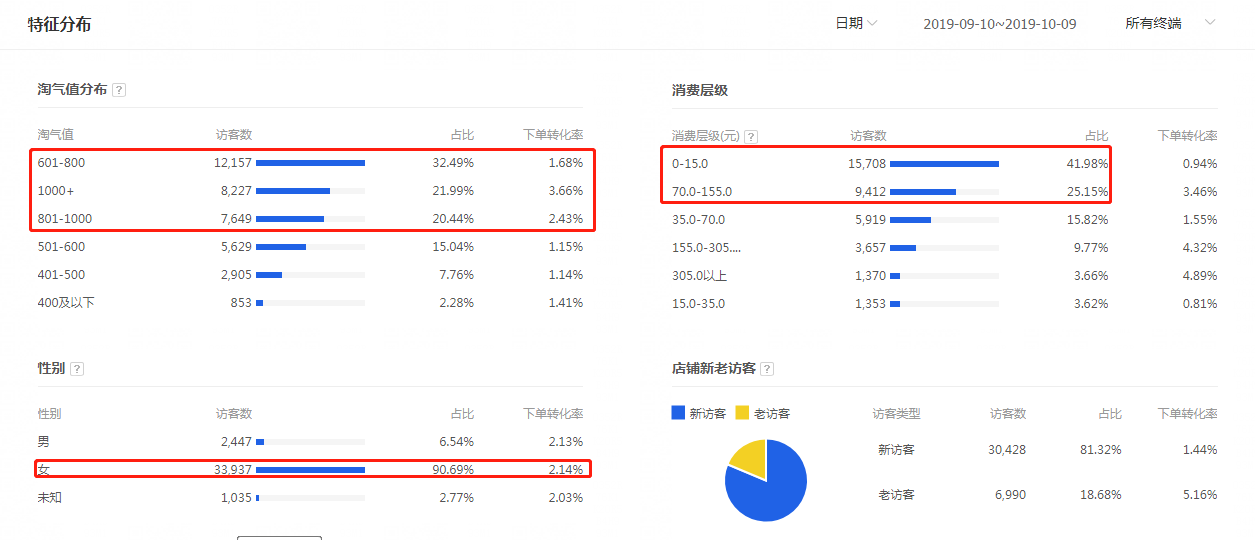
Task: Click the yellow pie chart slice
Action: tap(750, 455)
